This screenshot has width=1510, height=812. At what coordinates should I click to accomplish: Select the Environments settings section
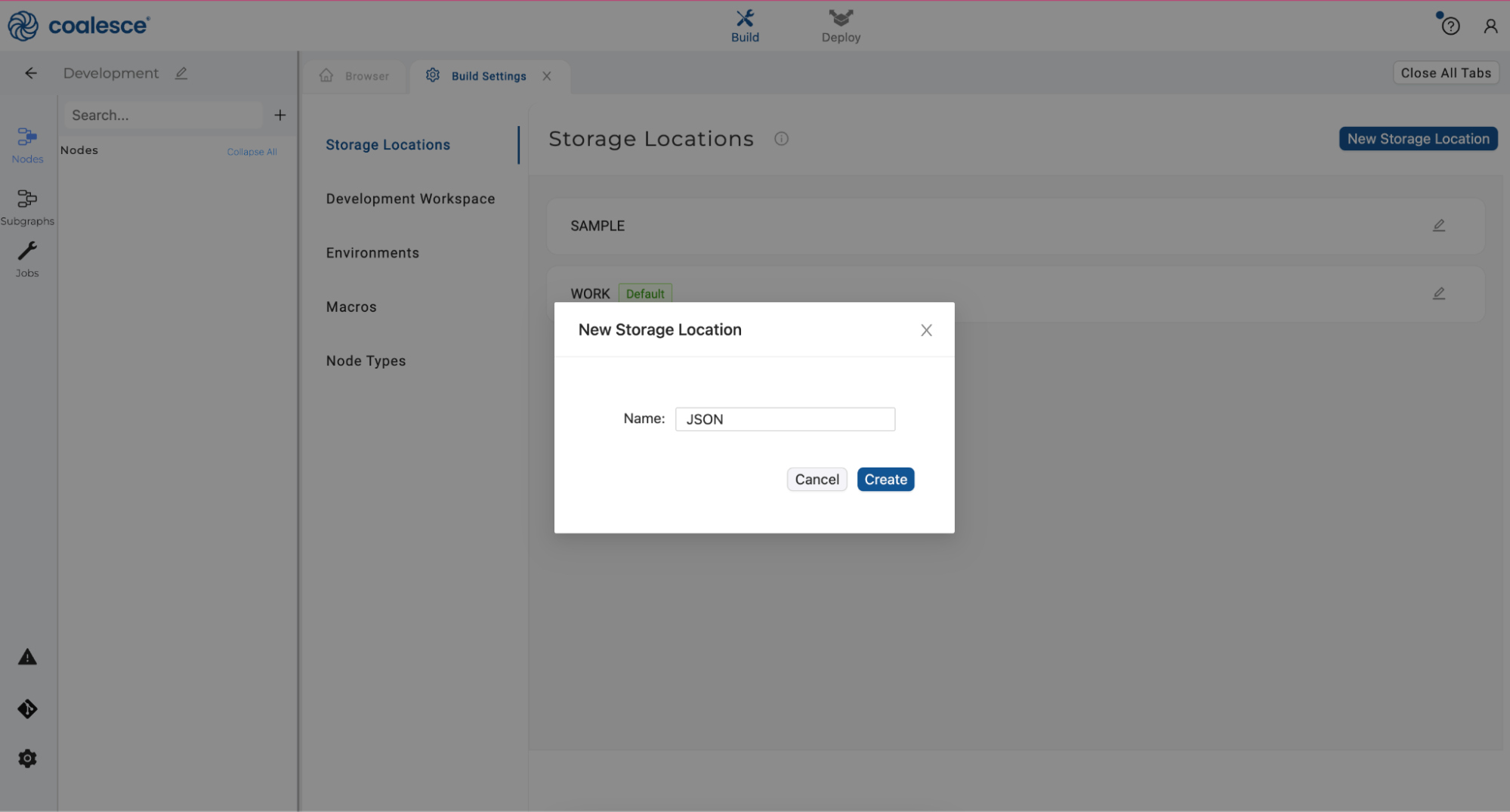[x=372, y=252]
